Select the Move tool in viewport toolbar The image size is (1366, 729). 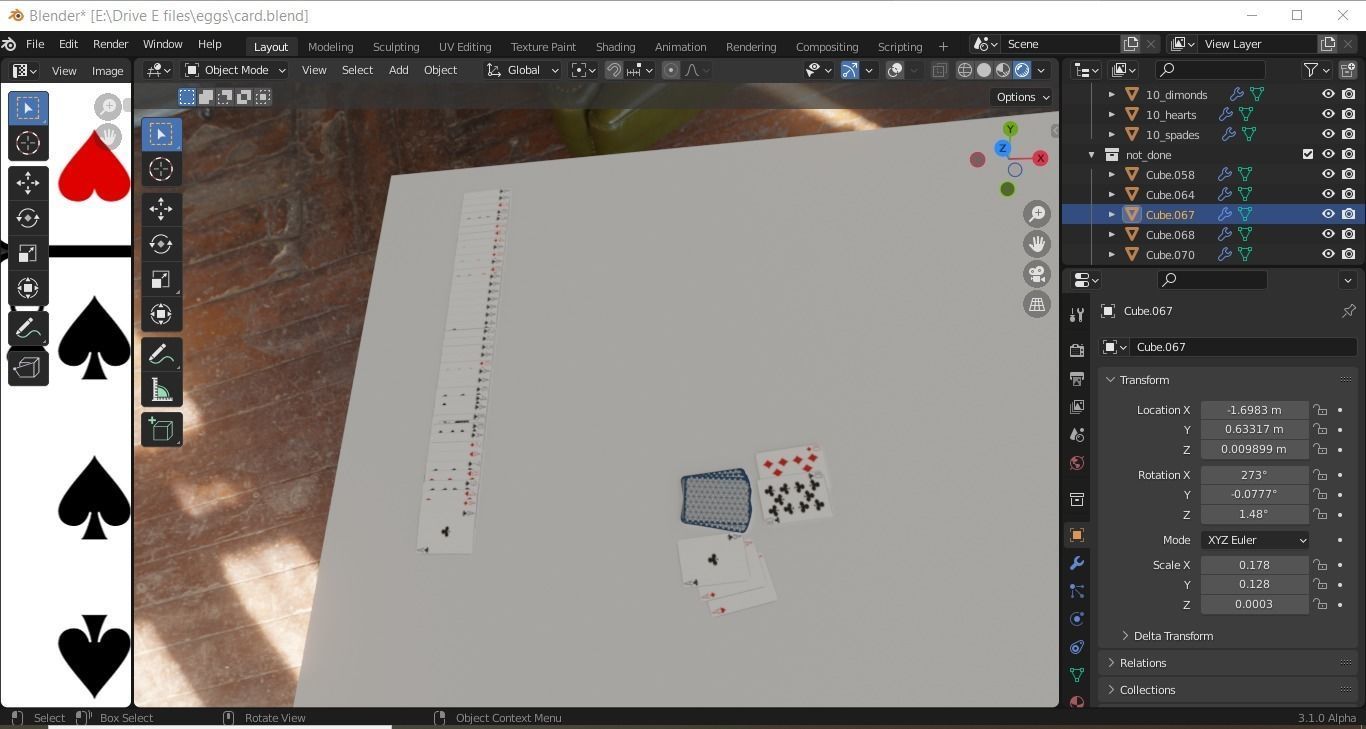[161, 209]
